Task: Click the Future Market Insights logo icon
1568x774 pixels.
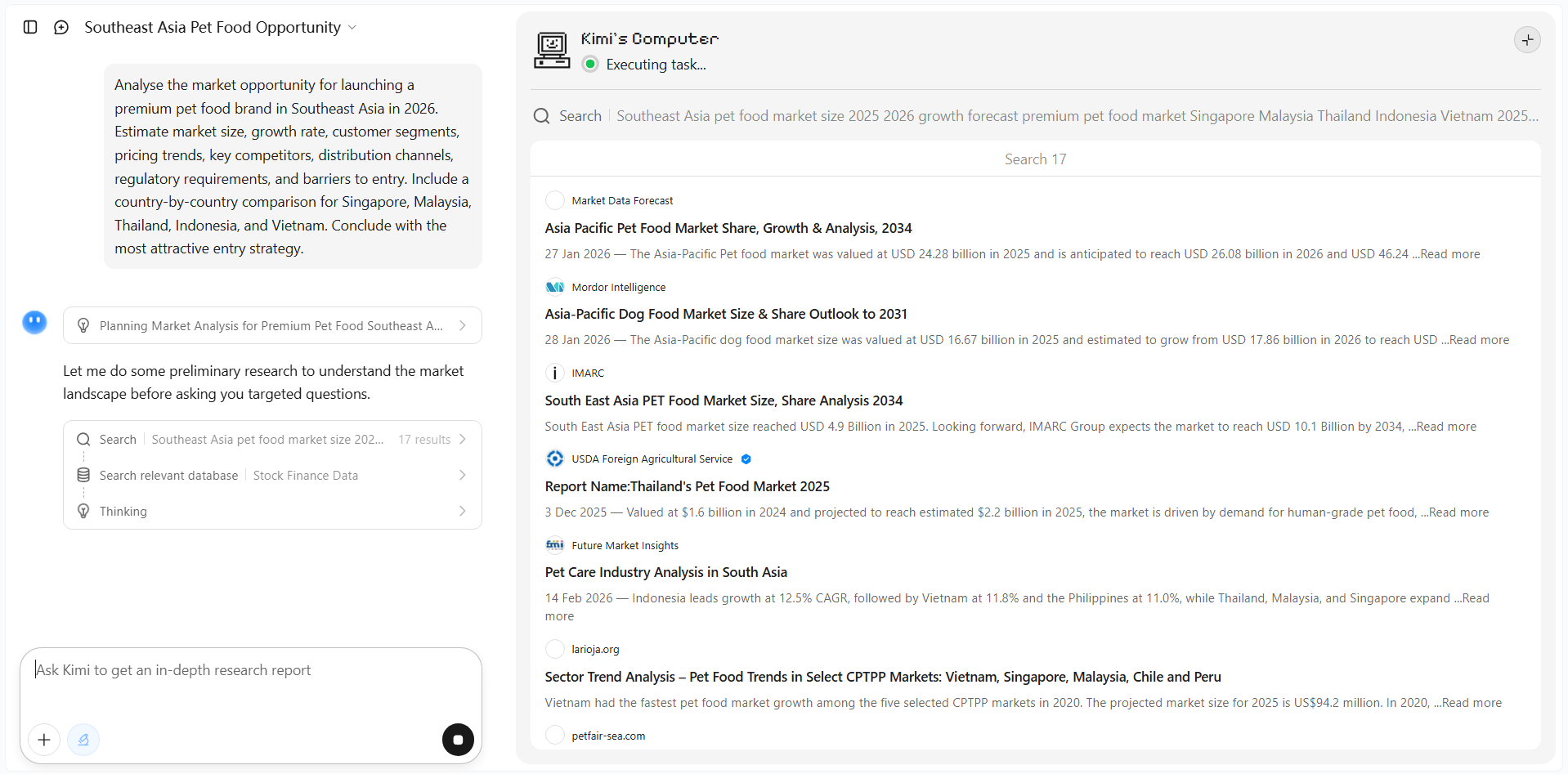Action: coord(555,545)
